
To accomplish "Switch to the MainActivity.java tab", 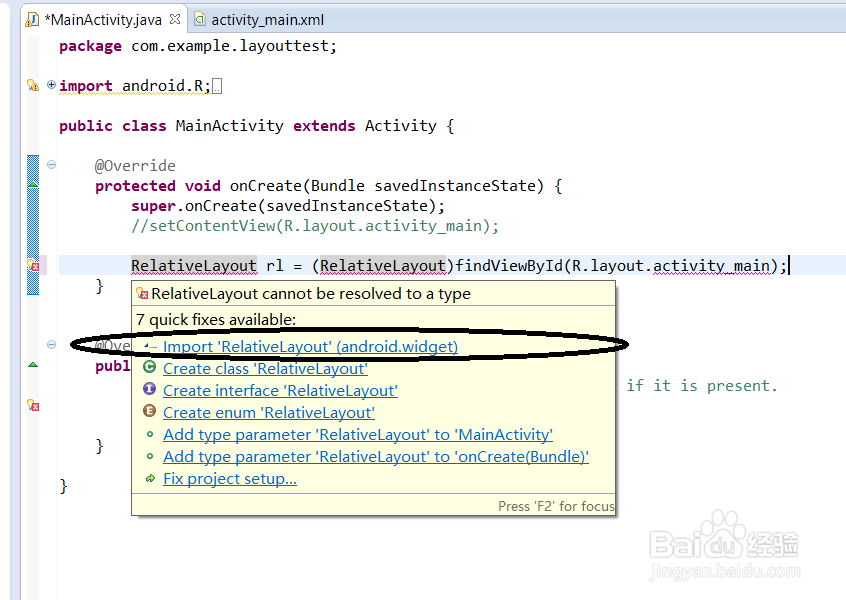I will click(x=103, y=20).
